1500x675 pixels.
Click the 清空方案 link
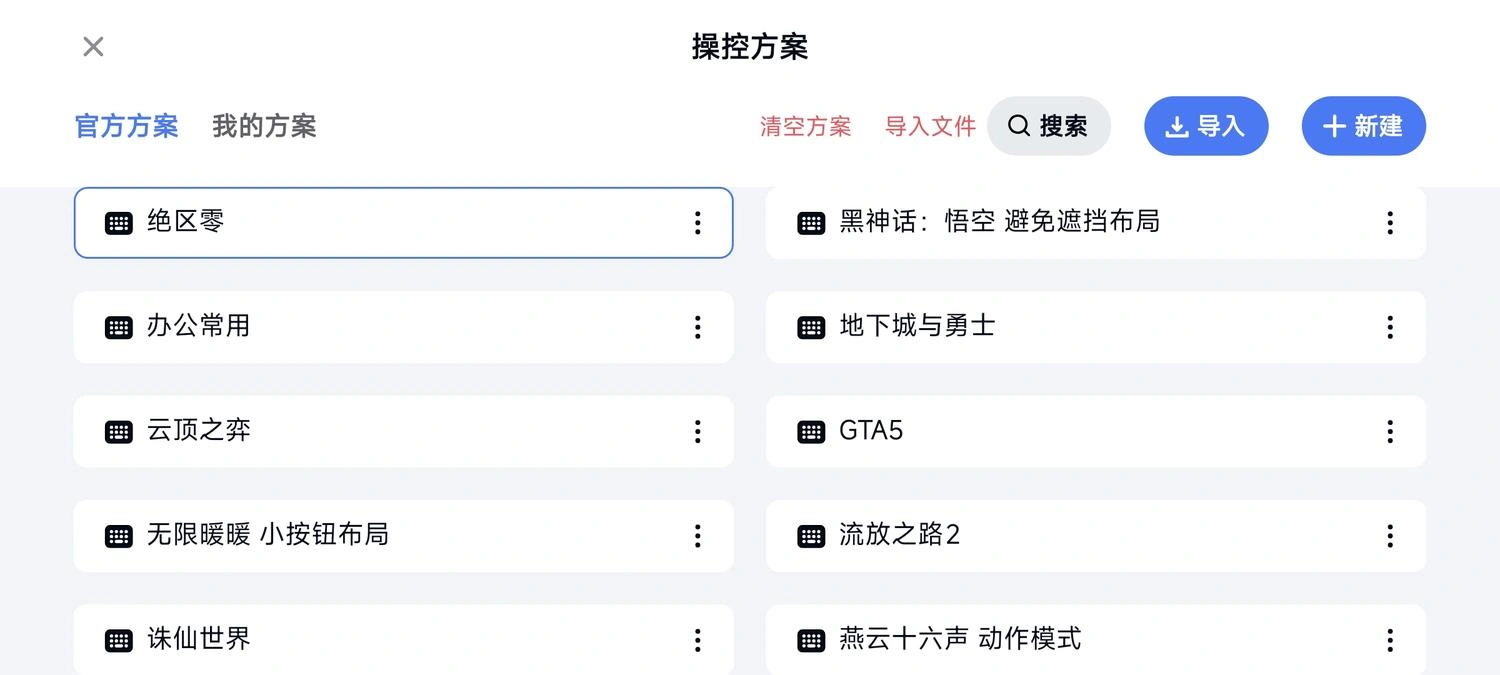pyautogui.click(x=806, y=127)
